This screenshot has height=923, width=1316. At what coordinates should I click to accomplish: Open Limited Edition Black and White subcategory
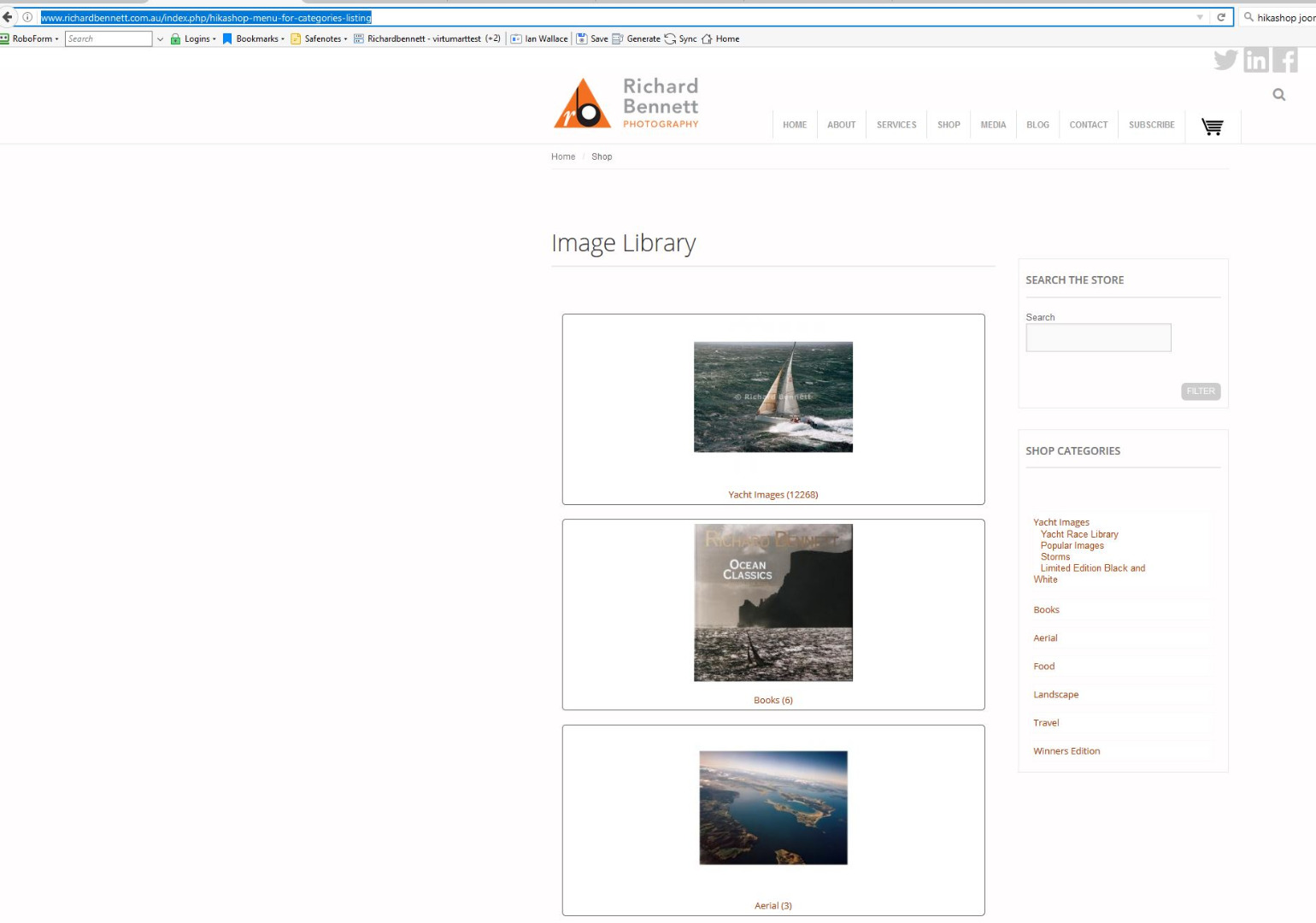click(x=1090, y=573)
